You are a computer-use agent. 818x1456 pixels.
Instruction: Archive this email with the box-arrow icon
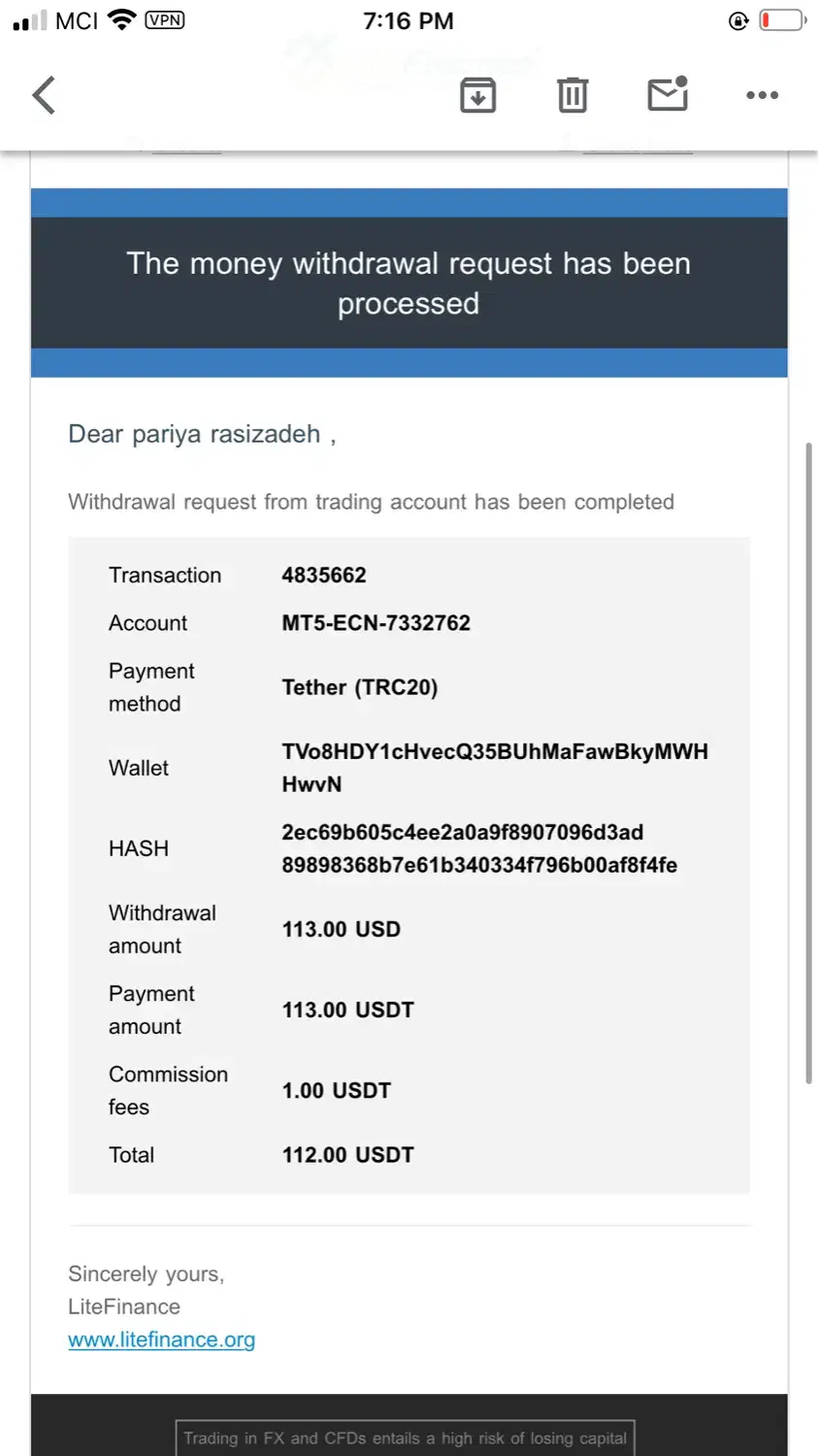click(x=477, y=95)
